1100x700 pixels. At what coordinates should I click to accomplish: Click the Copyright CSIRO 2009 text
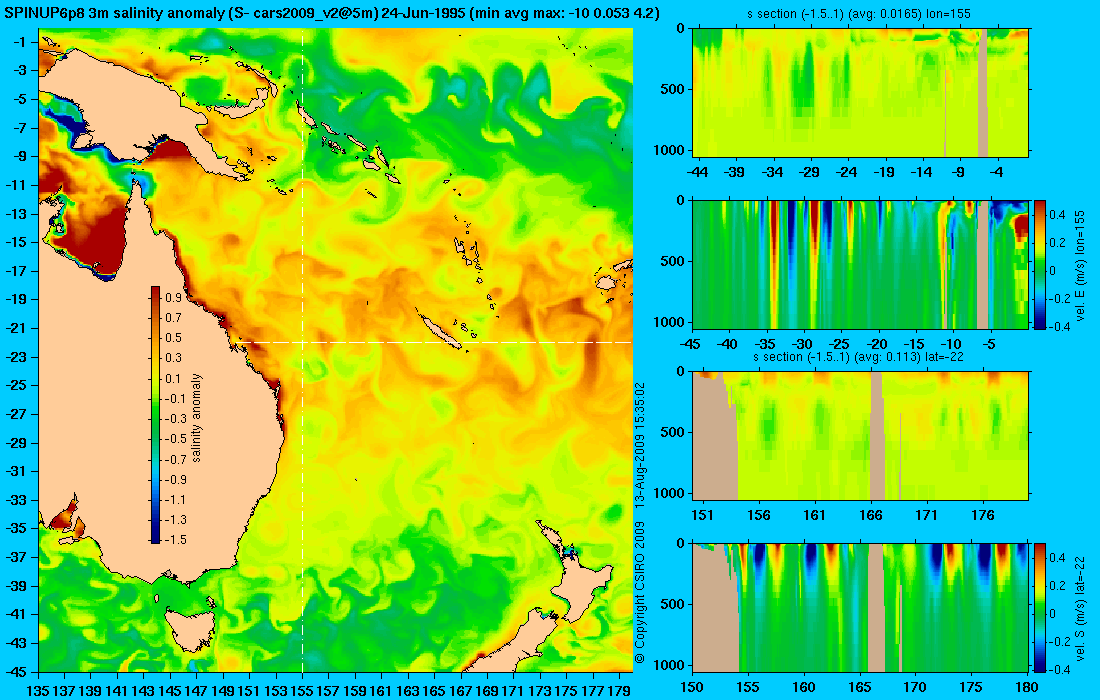click(x=639, y=593)
